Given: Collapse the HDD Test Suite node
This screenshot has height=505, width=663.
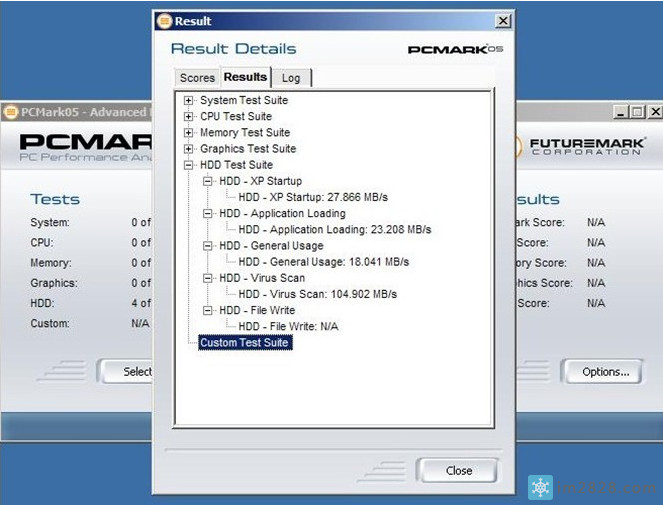Looking at the screenshot, I should (189, 165).
